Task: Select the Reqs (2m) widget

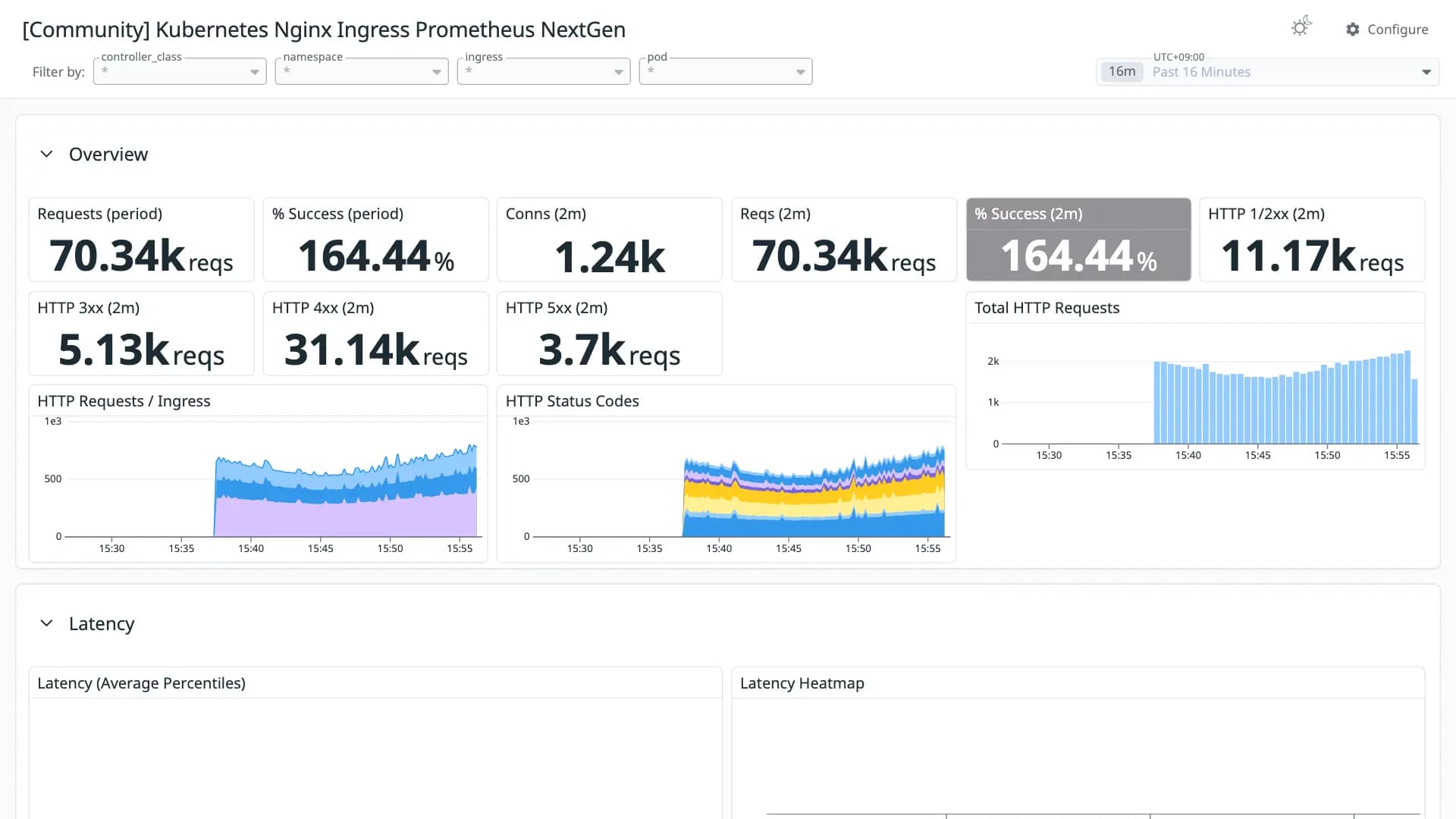Action: 844,240
